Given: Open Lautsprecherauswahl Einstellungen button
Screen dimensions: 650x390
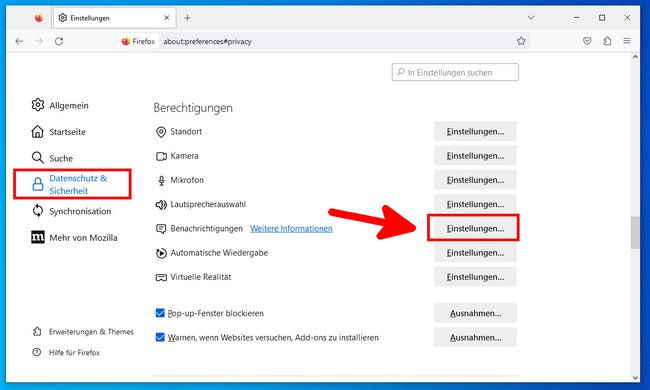Looking at the screenshot, I should coord(475,204).
